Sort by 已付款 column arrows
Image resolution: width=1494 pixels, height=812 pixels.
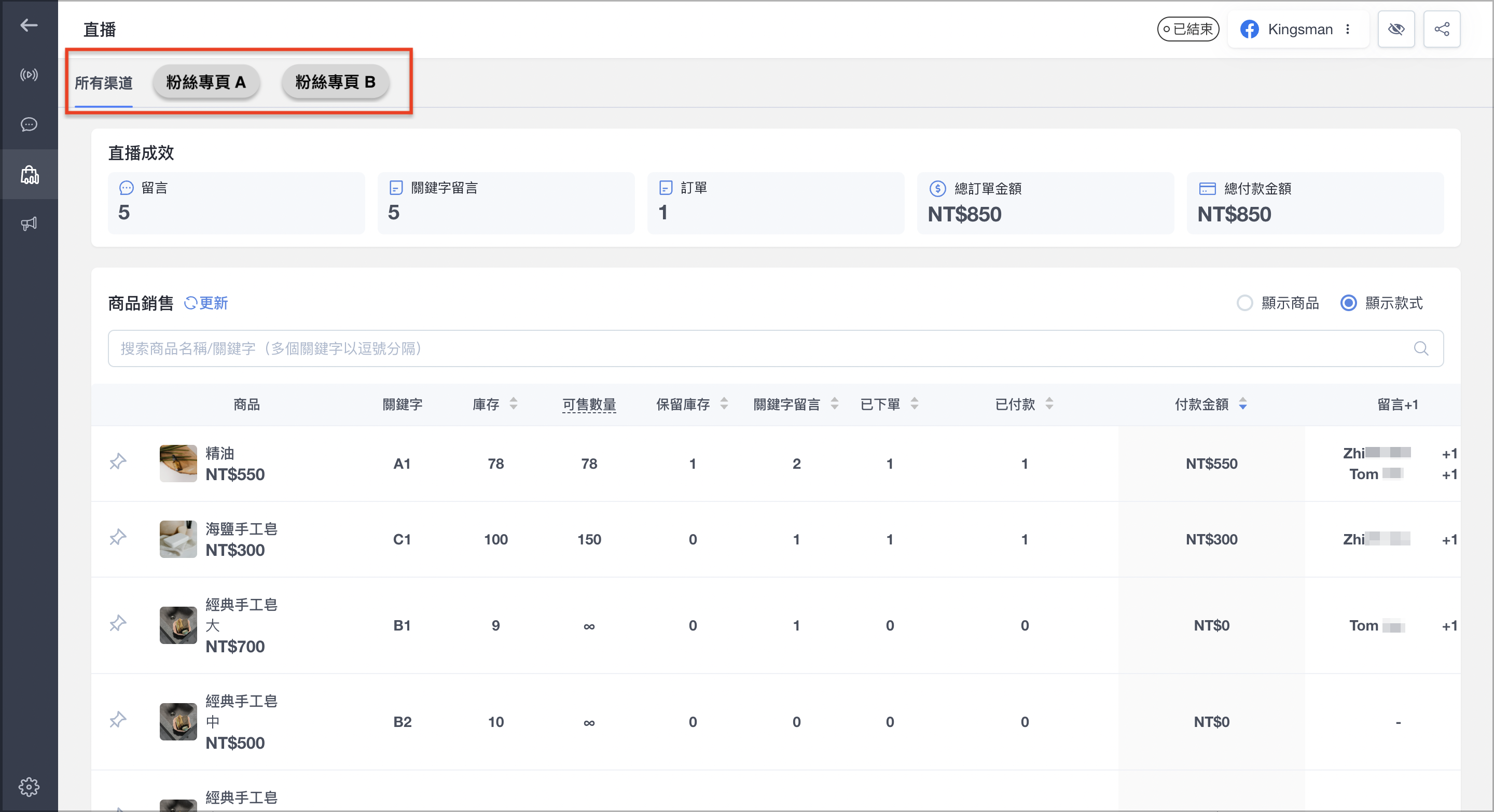click(1049, 403)
